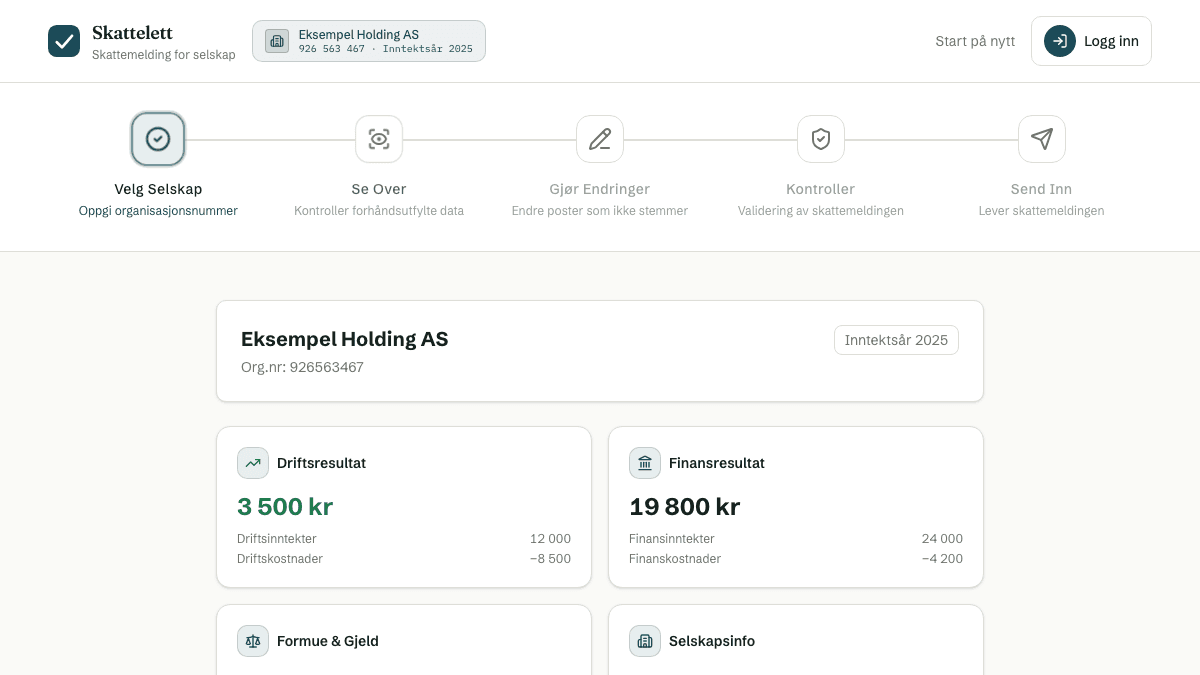This screenshot has width=1200, height=675.
Task: Click the Start på nytt link
Action: tap(975, 41)
